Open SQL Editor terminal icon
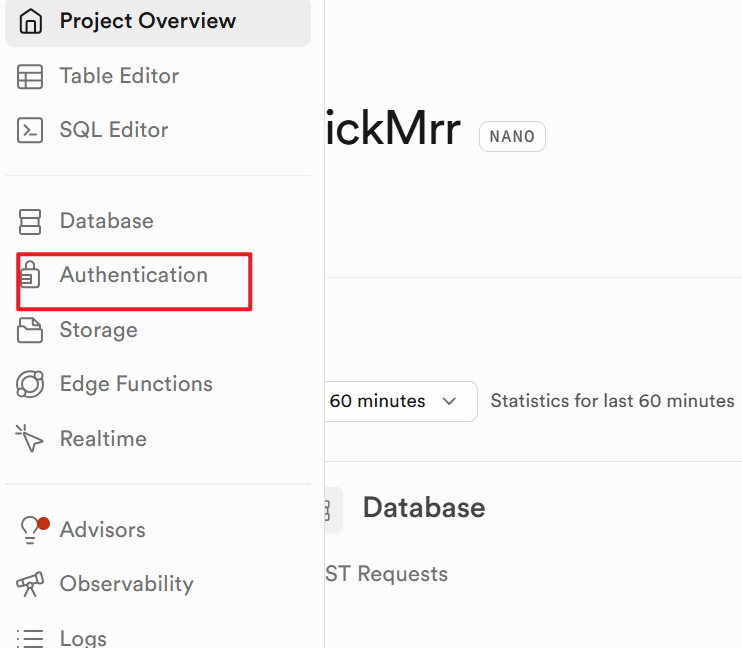The height and width of the screenshot is (648, 742). click(31, 130)
